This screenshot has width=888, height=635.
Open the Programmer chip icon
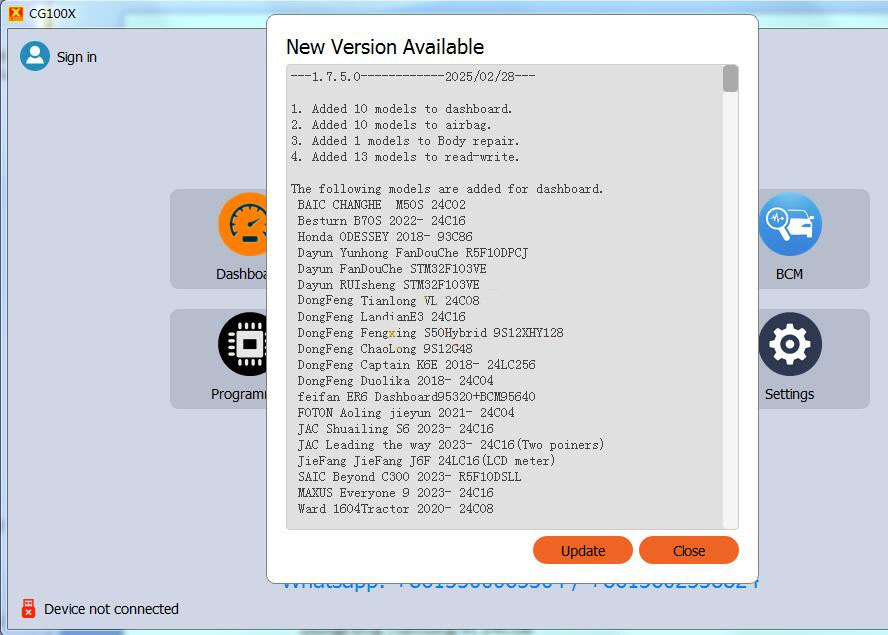(244, 344)
